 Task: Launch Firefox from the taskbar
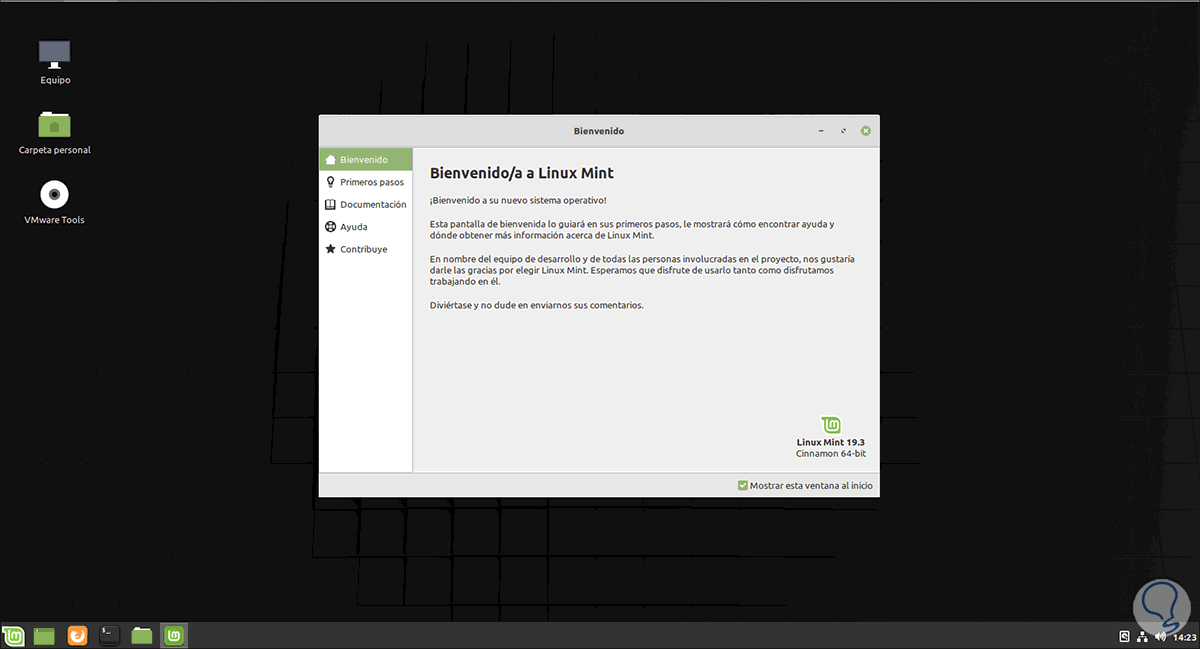point(77,635)
